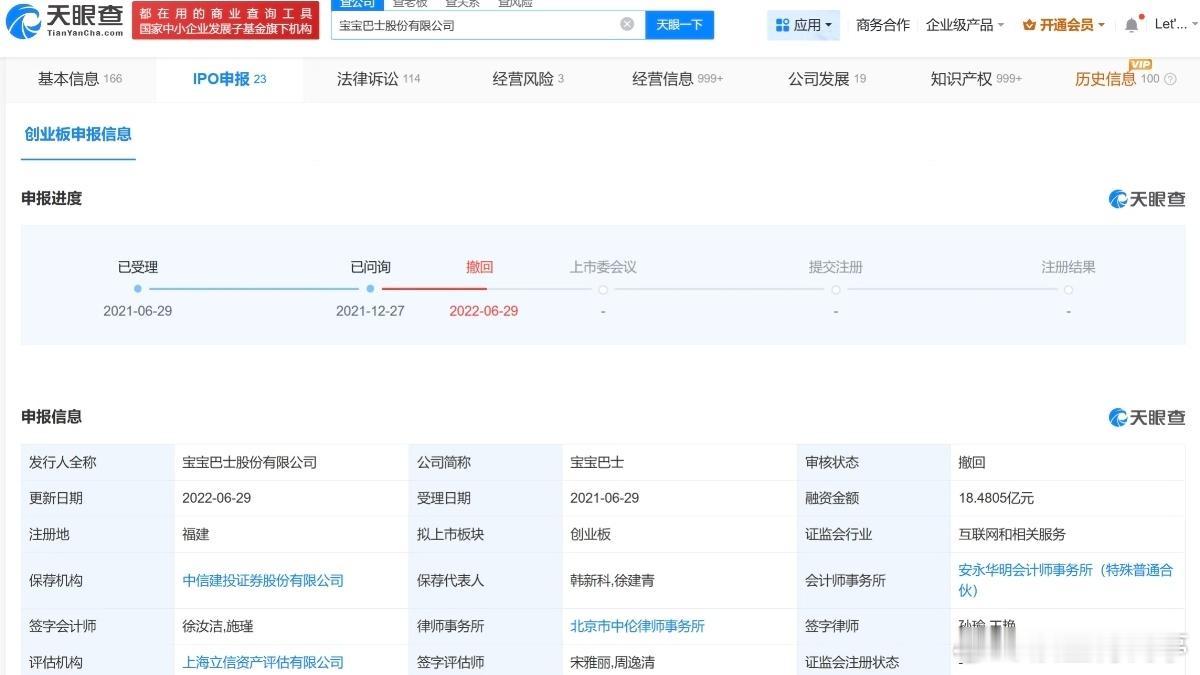Click the 天眼查 logo in the header
The width and height of the screenshot is (1200, 675).
pyautogui.click(x=67, y=20)
